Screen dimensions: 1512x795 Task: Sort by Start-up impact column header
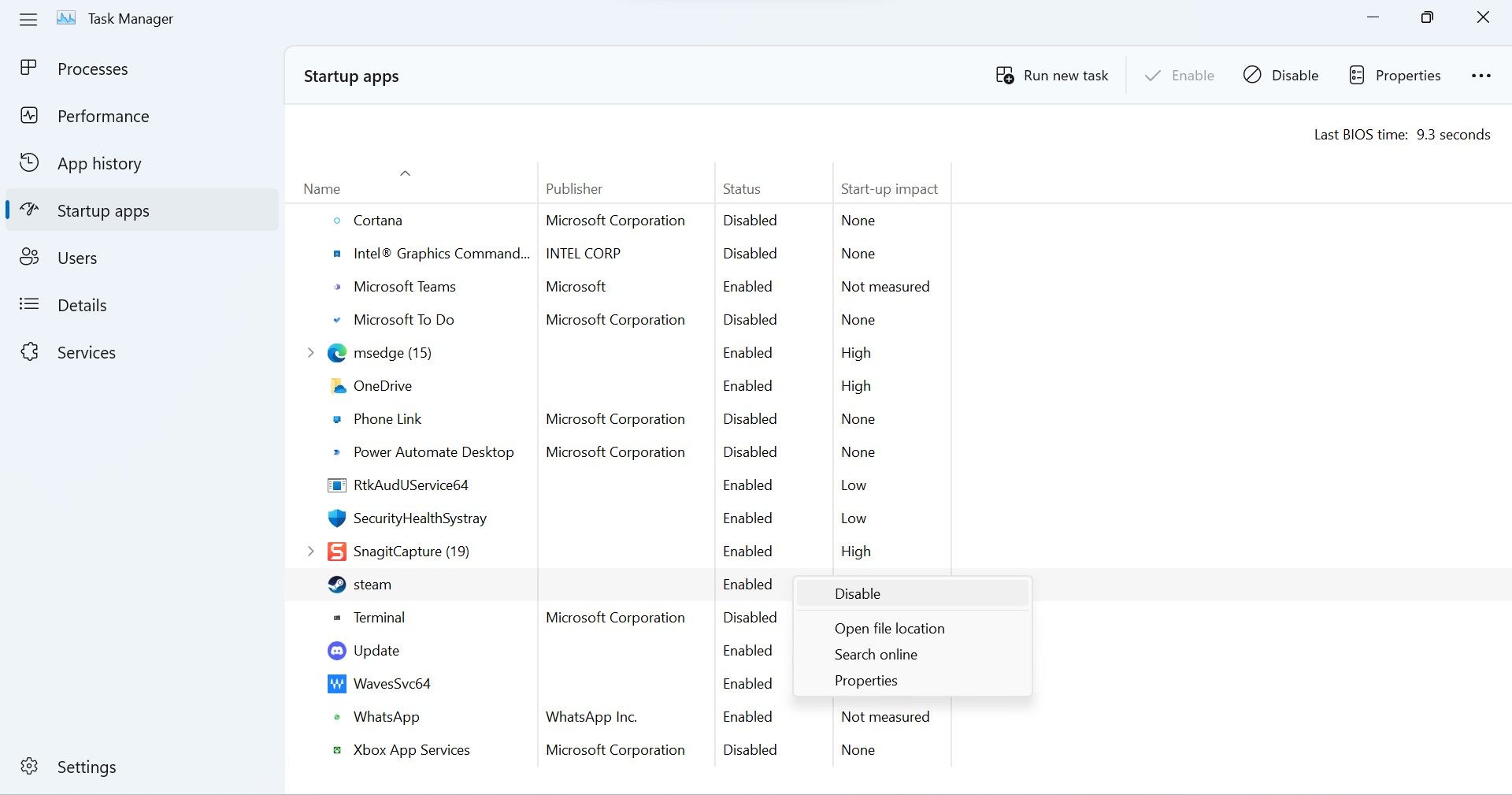889,189
